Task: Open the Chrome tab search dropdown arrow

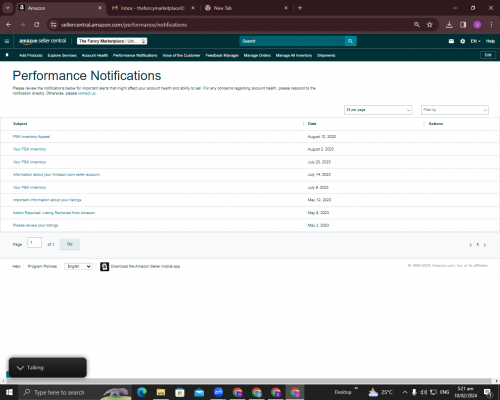Action: 7,8
